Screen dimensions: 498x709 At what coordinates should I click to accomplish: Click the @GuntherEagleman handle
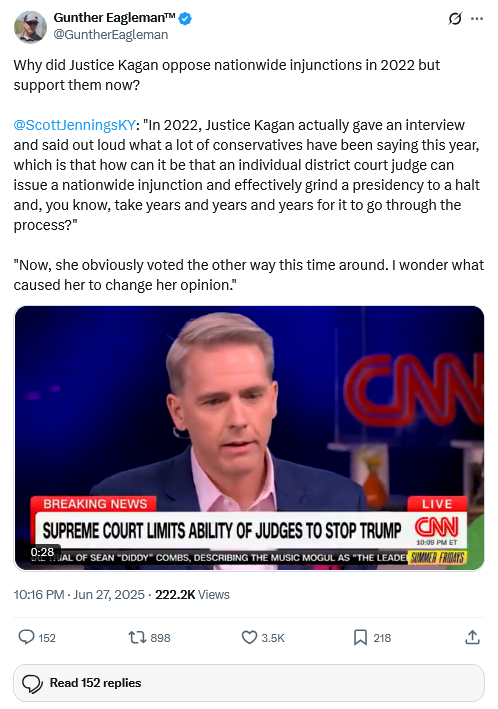111,35
